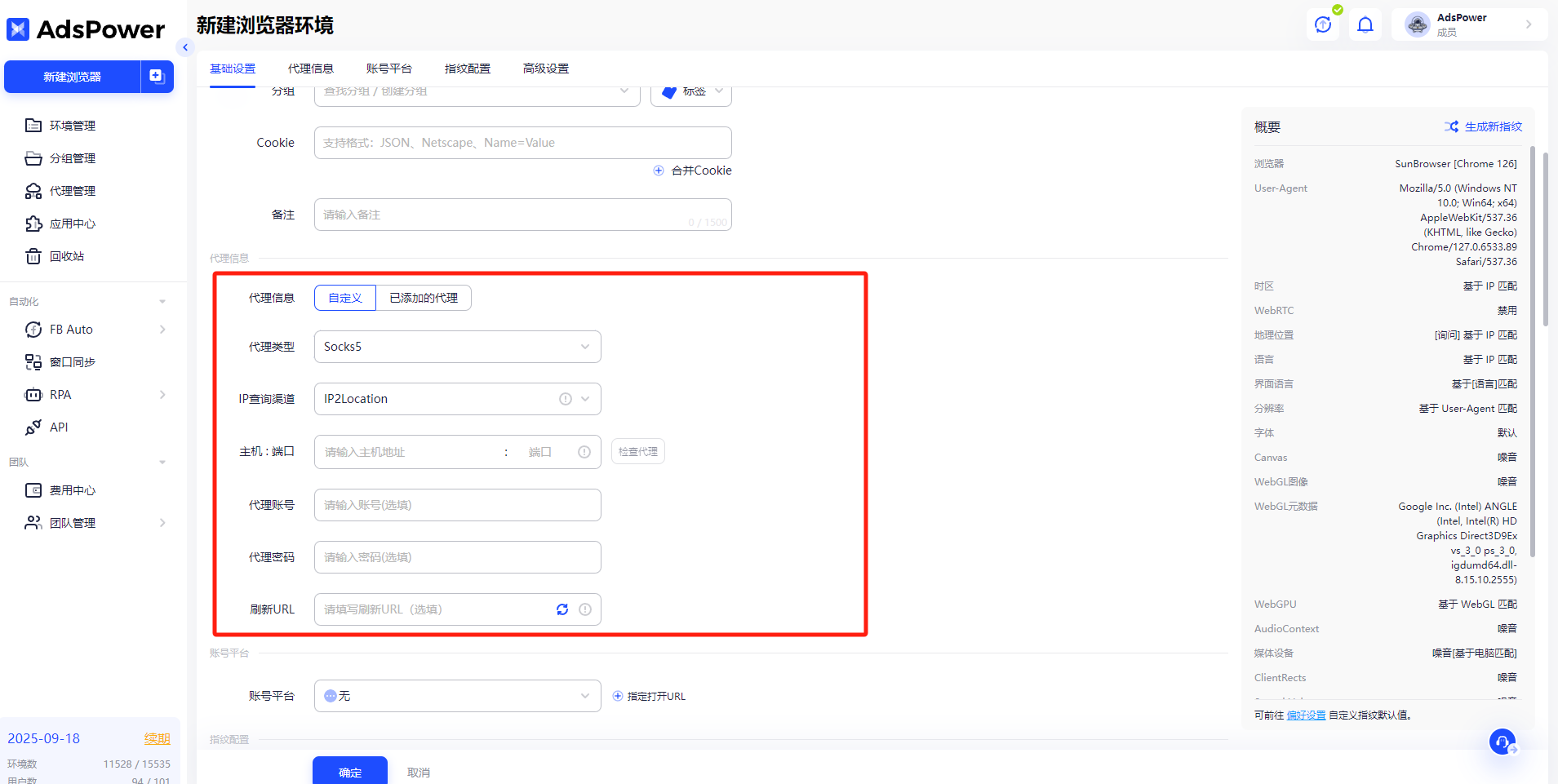Open the 账号平台 dropdown
This screenshot has height=784, width=1558.
click(458, 696)
